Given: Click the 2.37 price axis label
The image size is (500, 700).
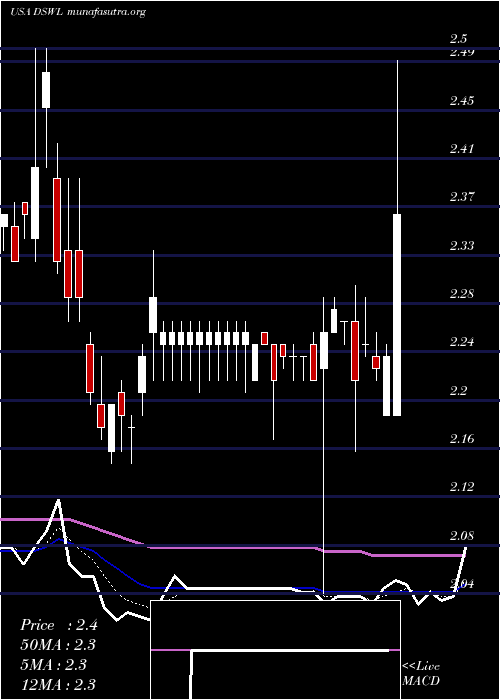Looking at the screenshot, I should tap(462, 197).
